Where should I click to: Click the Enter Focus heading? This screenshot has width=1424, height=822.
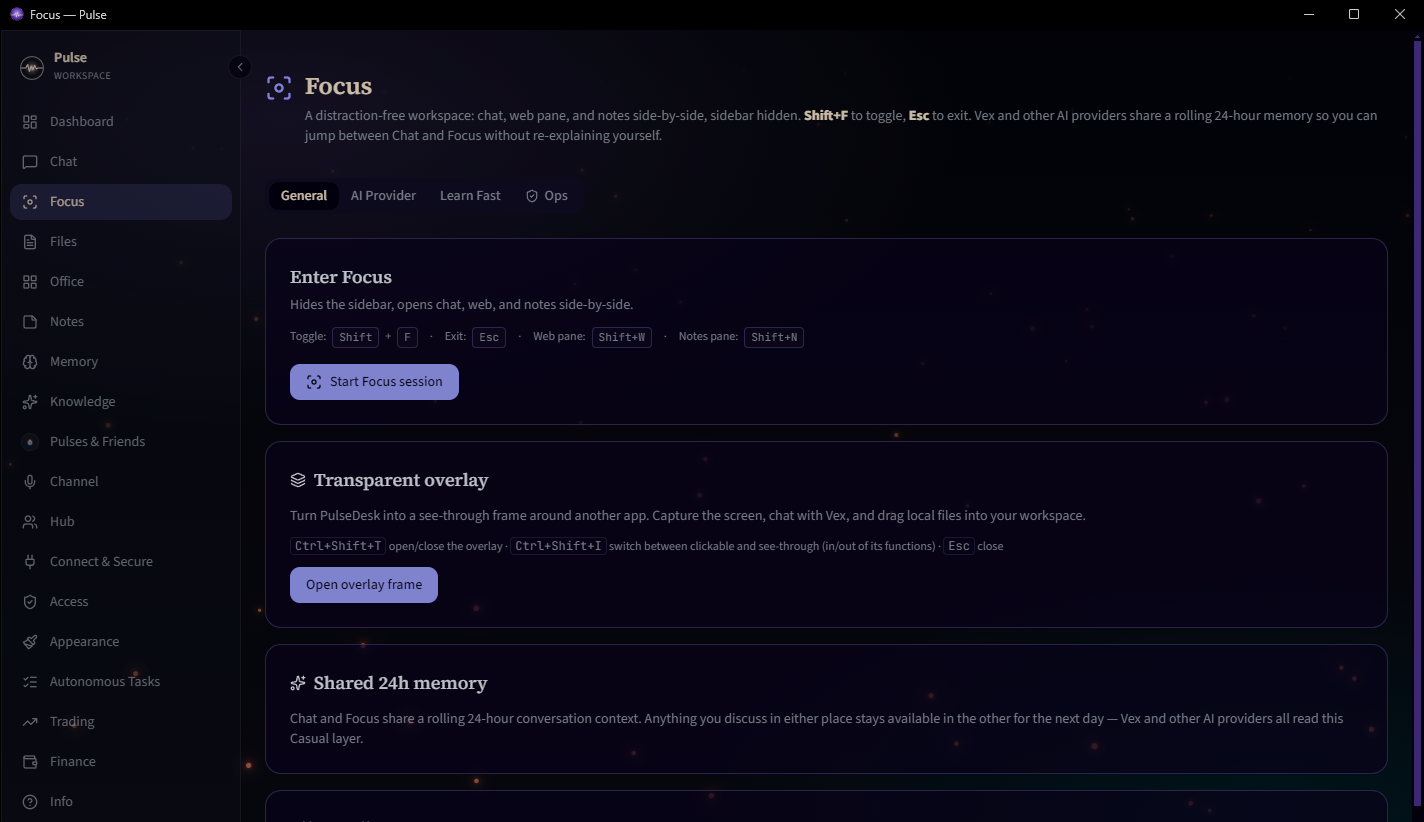pos(341,277)
